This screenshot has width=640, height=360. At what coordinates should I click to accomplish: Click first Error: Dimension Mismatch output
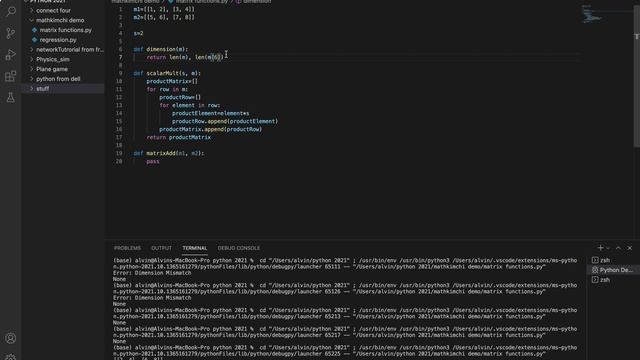pos(152,273)
